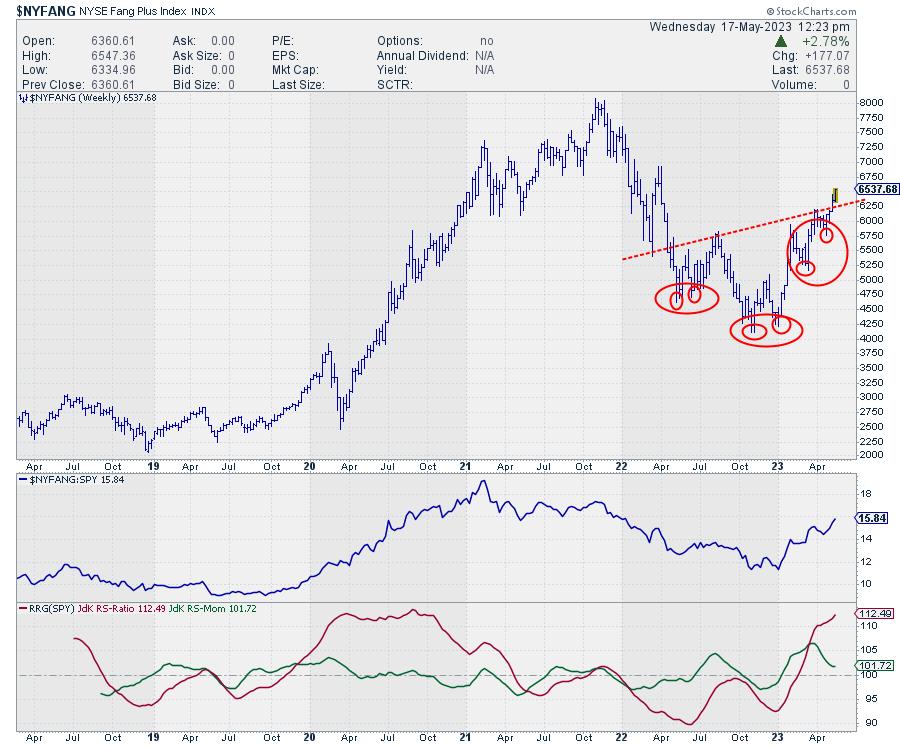900x746 pixels.
Task: Click the red ellipse at October 2022 lows
Action: 766,330
